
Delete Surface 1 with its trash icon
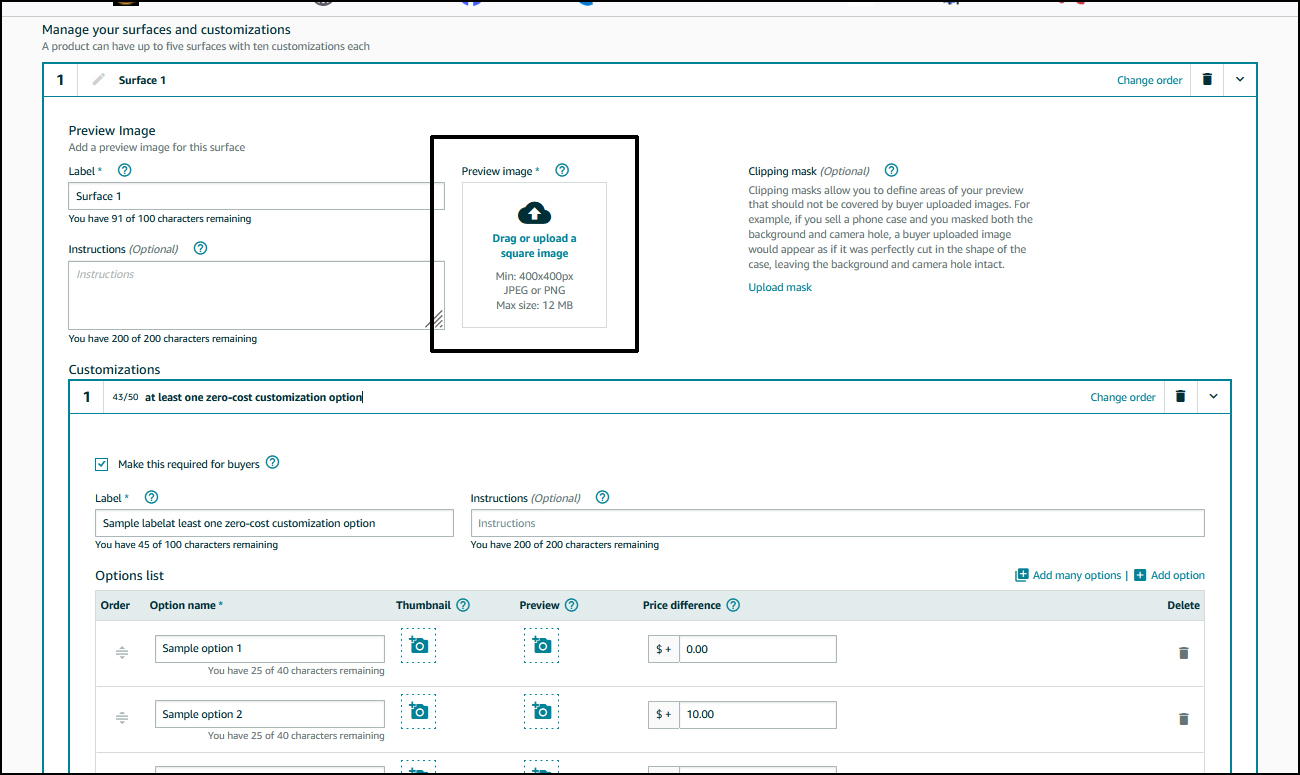pyautogui.click(x=1207, y=80)
